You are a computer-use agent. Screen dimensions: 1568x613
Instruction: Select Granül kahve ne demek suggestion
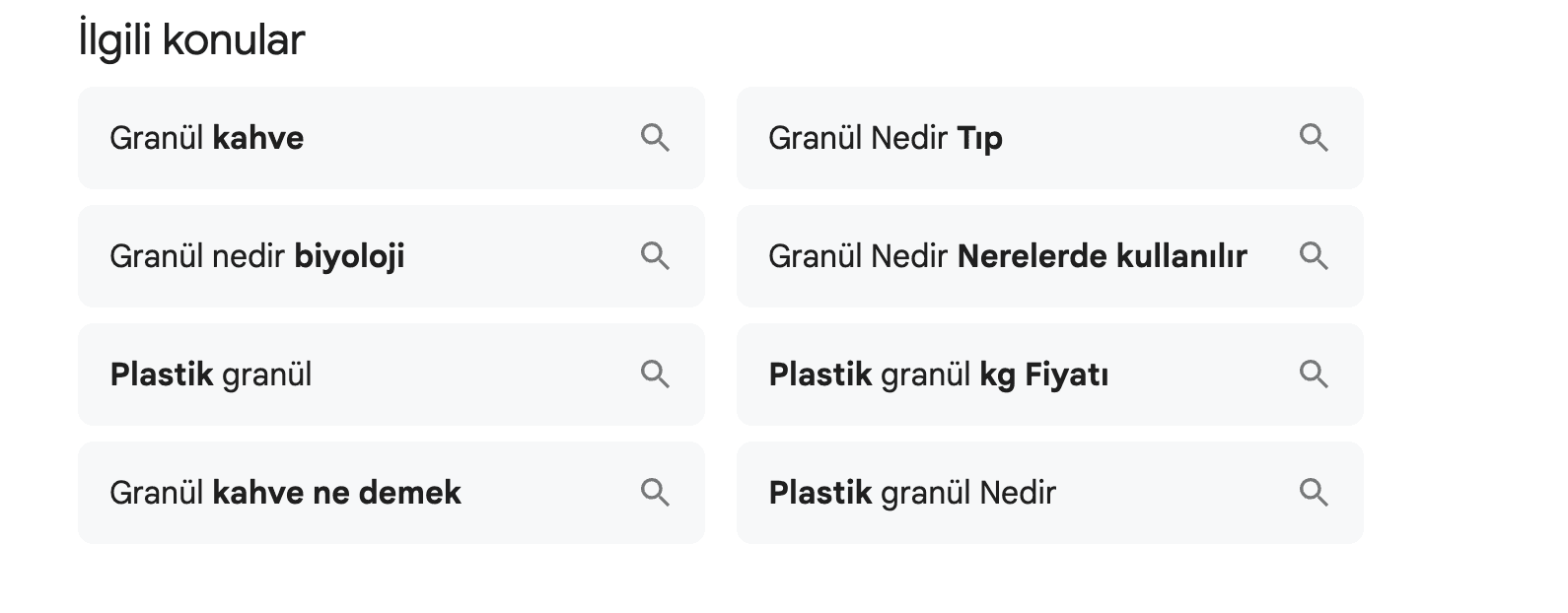click(x=285, y=493)
